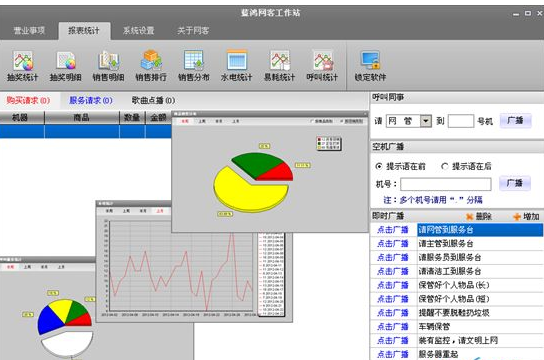Select the 请服务员到服务台 broadcast row

(x=480, y=258)
